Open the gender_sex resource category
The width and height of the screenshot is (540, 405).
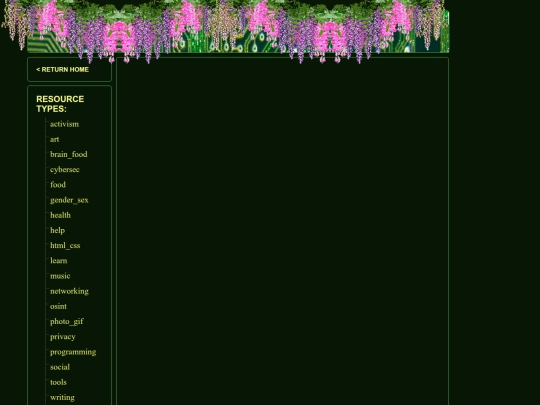69,200
